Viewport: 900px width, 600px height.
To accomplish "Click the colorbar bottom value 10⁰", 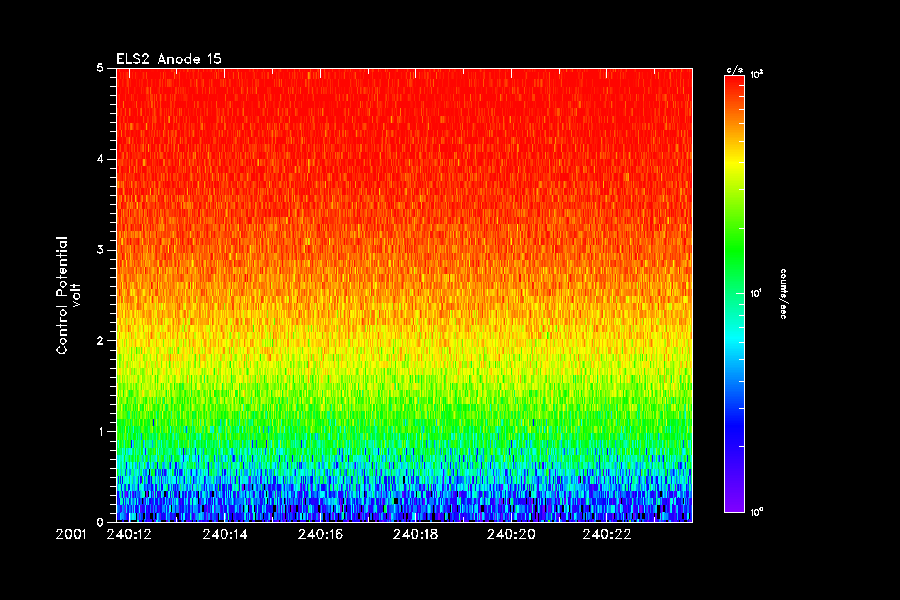I will (757, 512).
